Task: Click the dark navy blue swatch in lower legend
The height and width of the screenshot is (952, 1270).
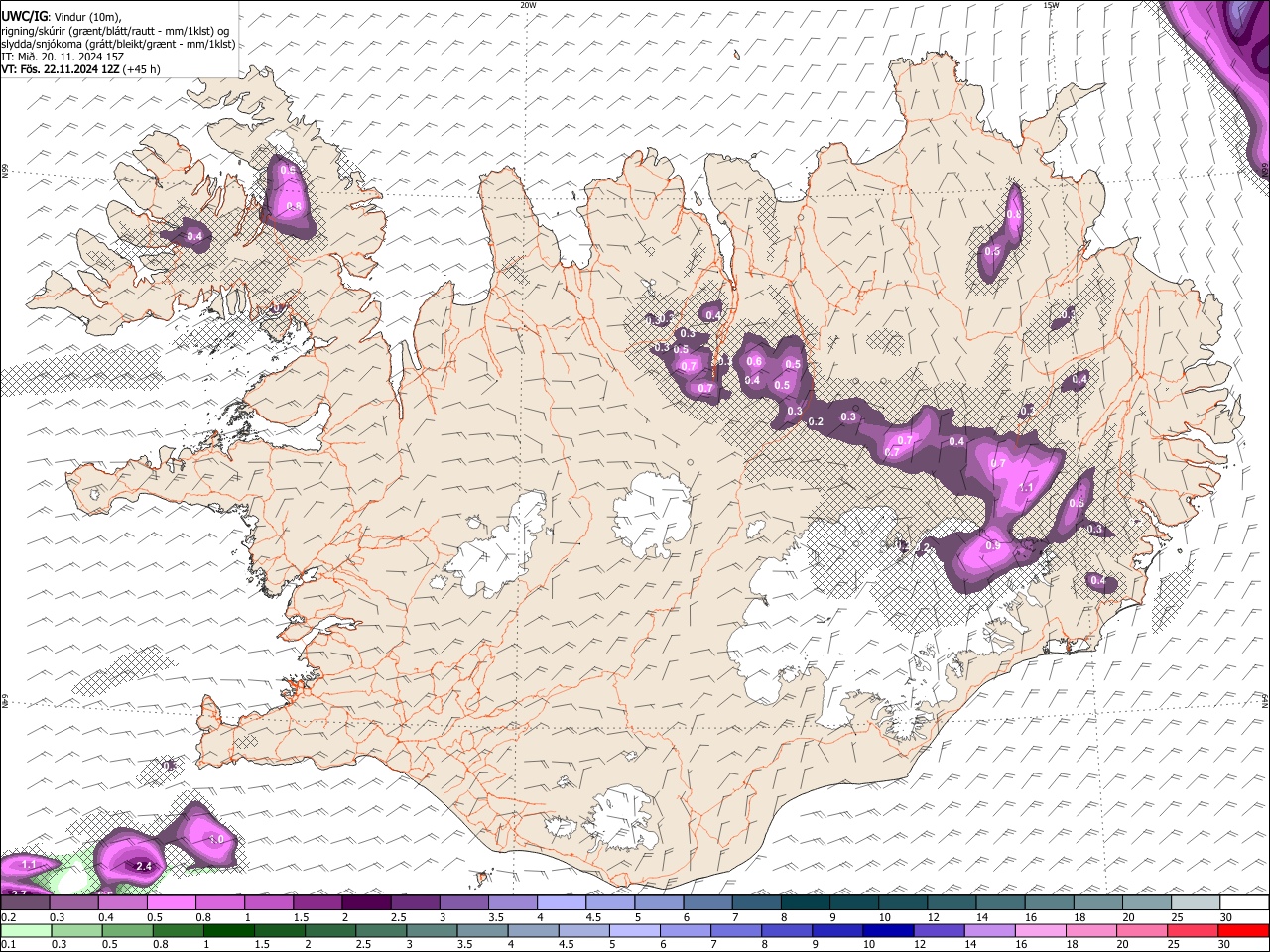Action: click(887, 930)
